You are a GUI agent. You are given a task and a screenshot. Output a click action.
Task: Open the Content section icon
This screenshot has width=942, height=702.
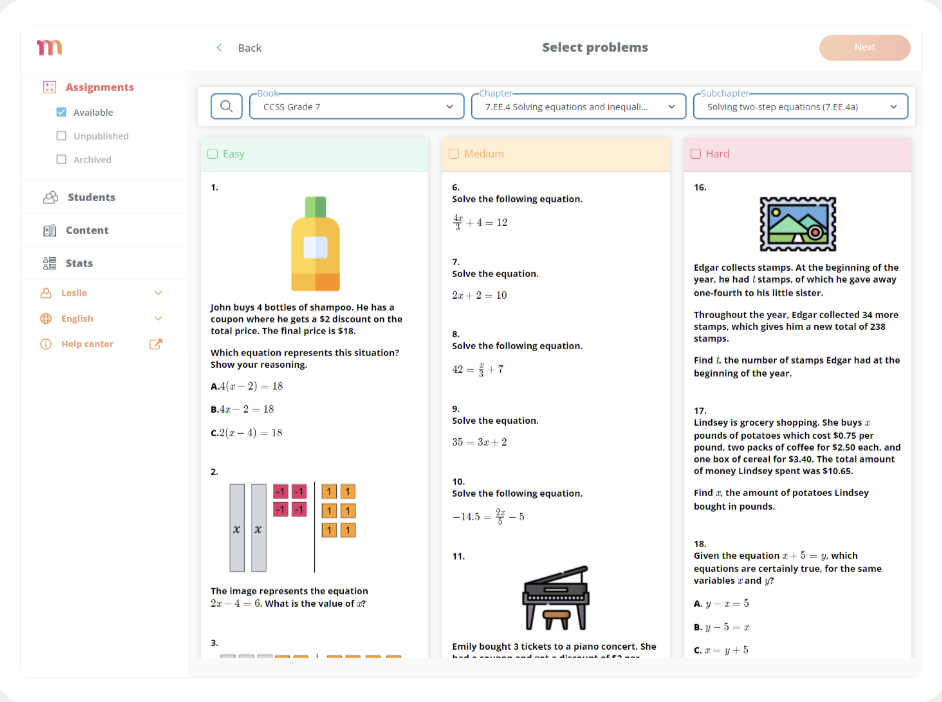(x=49, y=230)
